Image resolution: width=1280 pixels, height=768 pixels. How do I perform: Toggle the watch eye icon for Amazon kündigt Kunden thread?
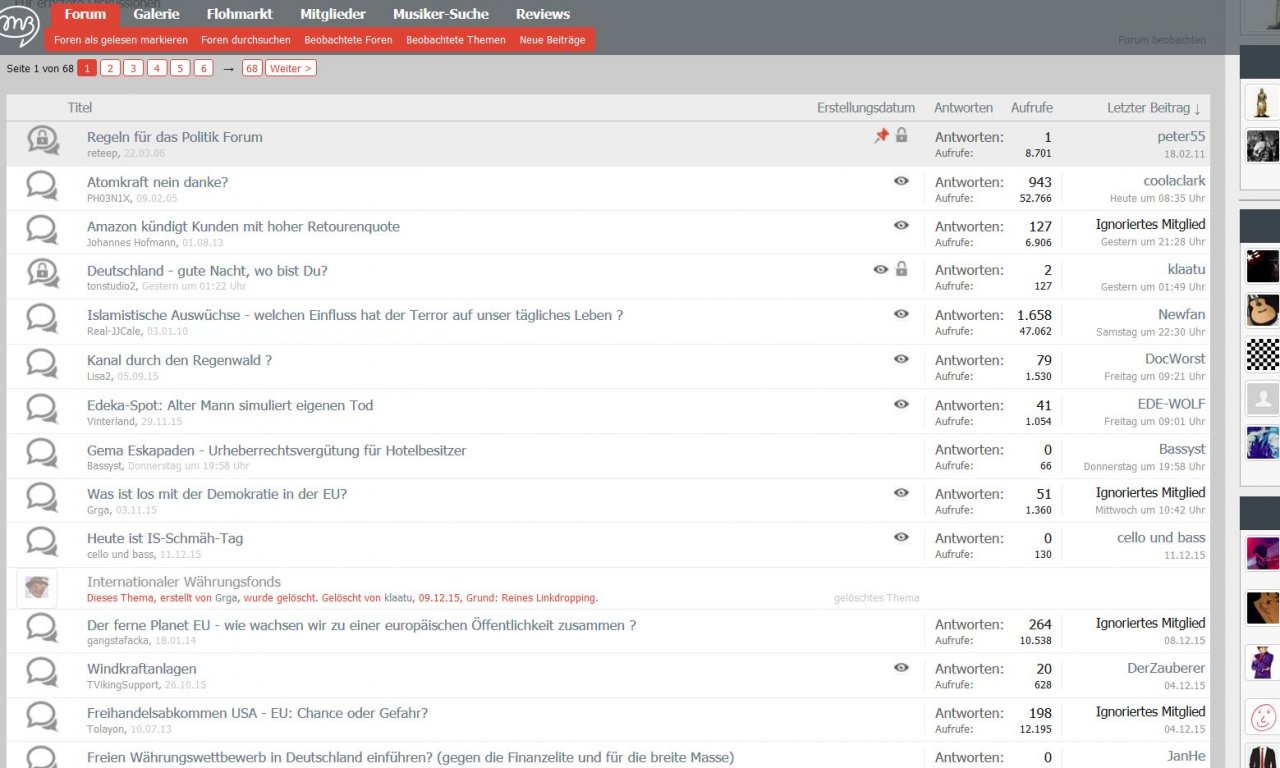(x=901, y=225)
